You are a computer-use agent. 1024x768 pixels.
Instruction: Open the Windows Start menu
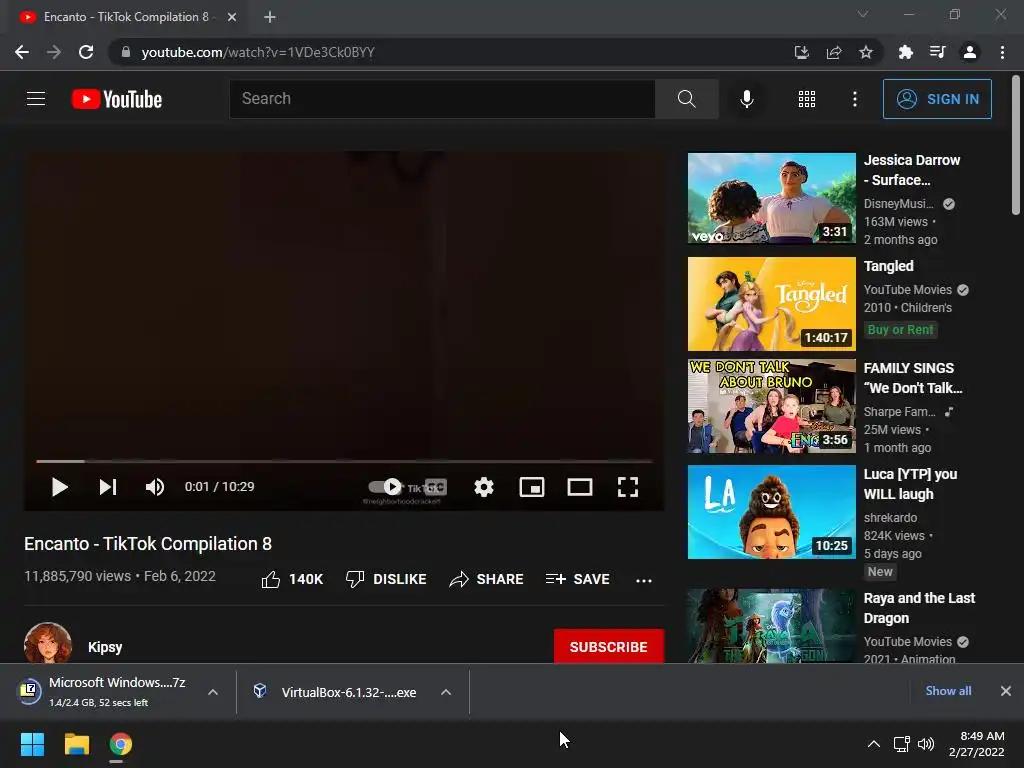32,744
